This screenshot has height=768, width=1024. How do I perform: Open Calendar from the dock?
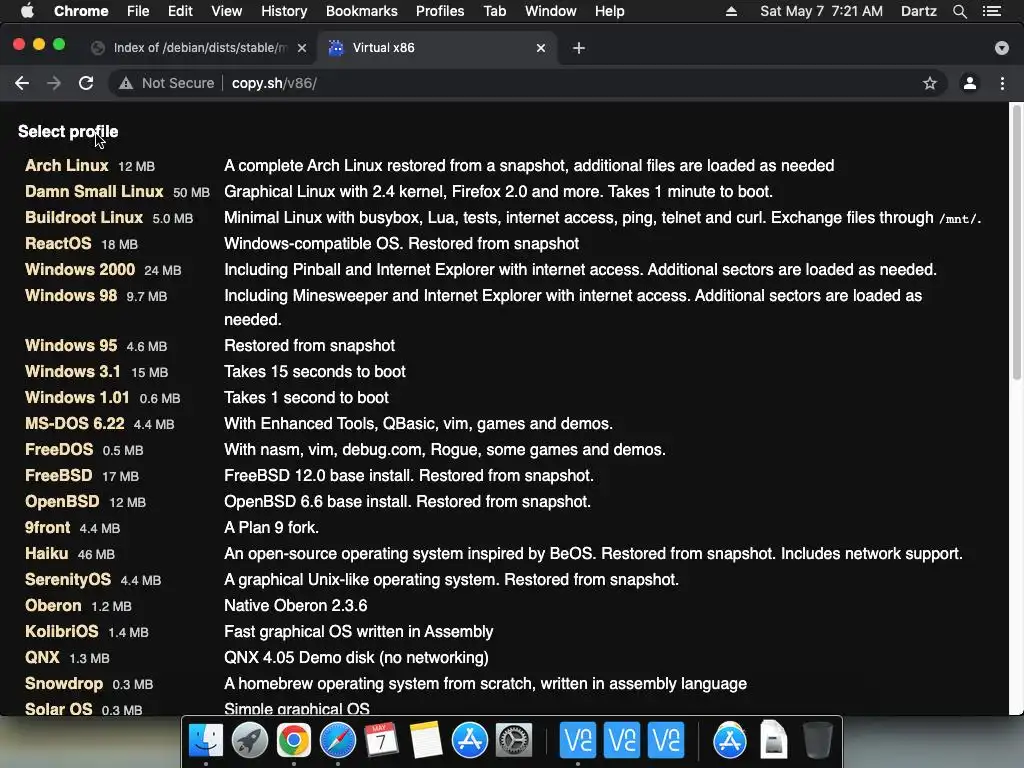tap(381, 740)
